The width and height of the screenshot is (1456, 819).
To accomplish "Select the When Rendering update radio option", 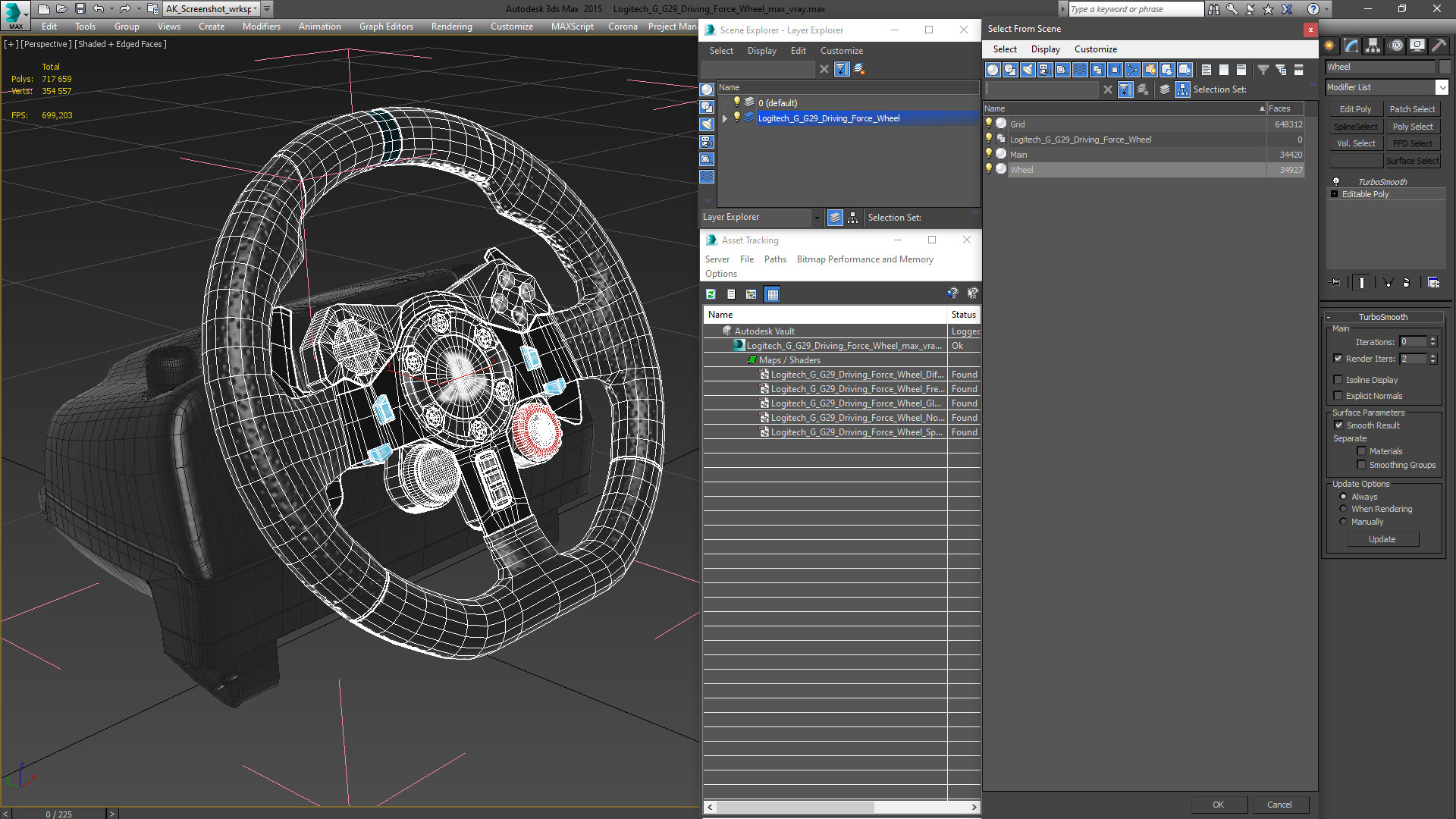I will point(1343,509).
